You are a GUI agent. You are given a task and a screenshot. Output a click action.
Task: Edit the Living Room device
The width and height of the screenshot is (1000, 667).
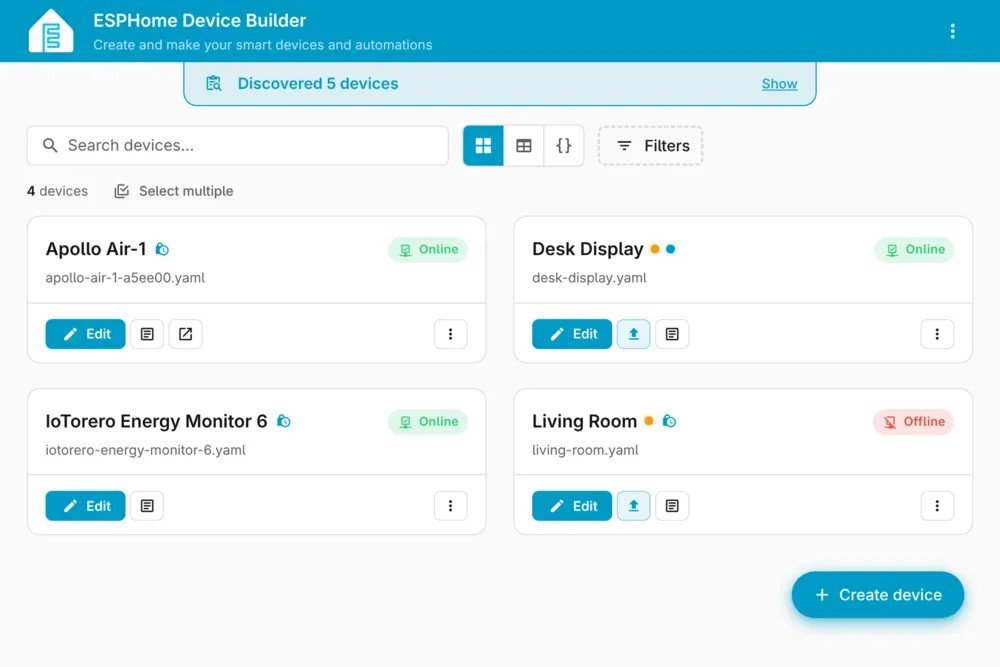572,506
